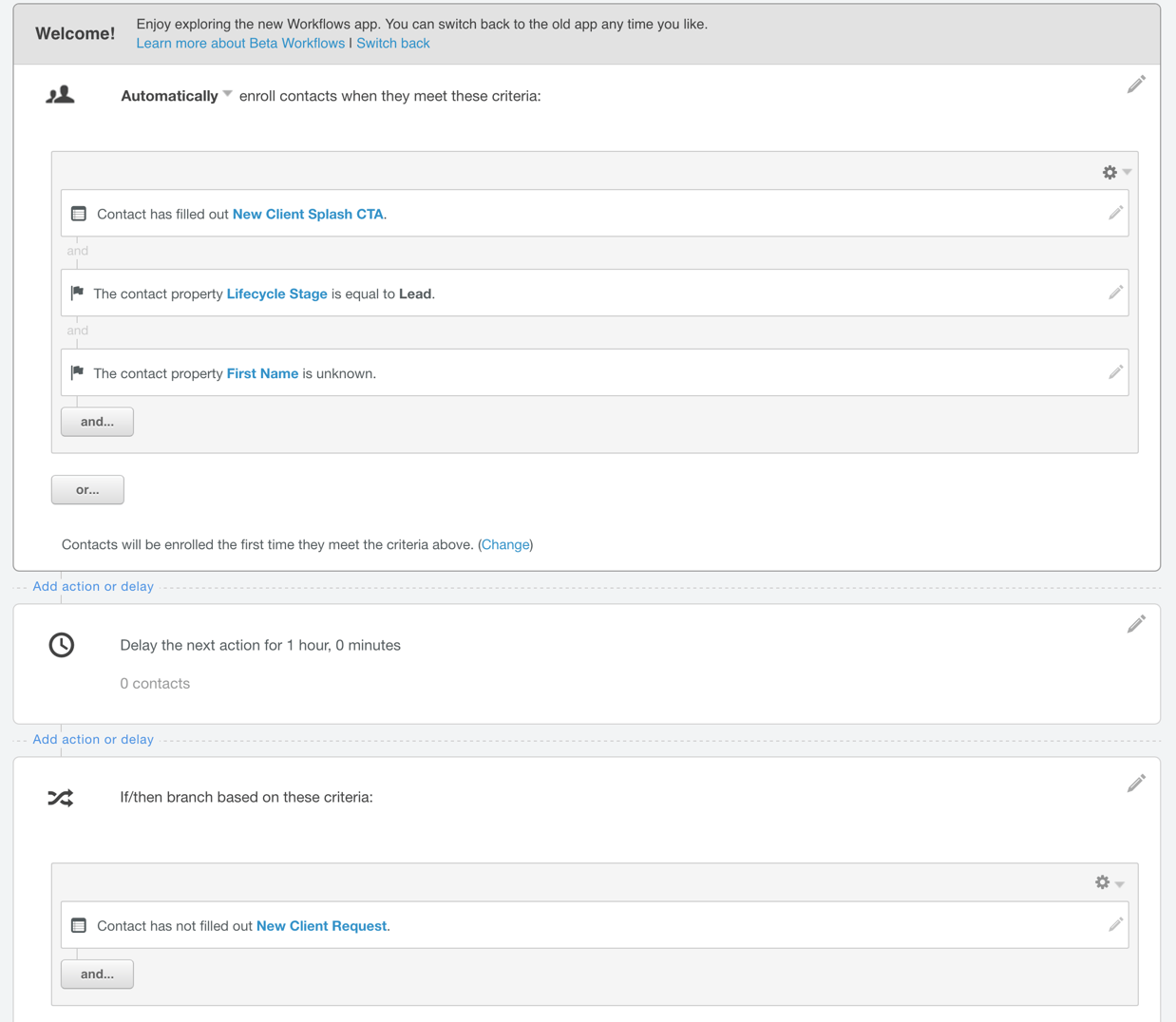The image size is (1176, 1022).
Task: Open the enrollment criteria group settings gear
Action: [1110, 172]
